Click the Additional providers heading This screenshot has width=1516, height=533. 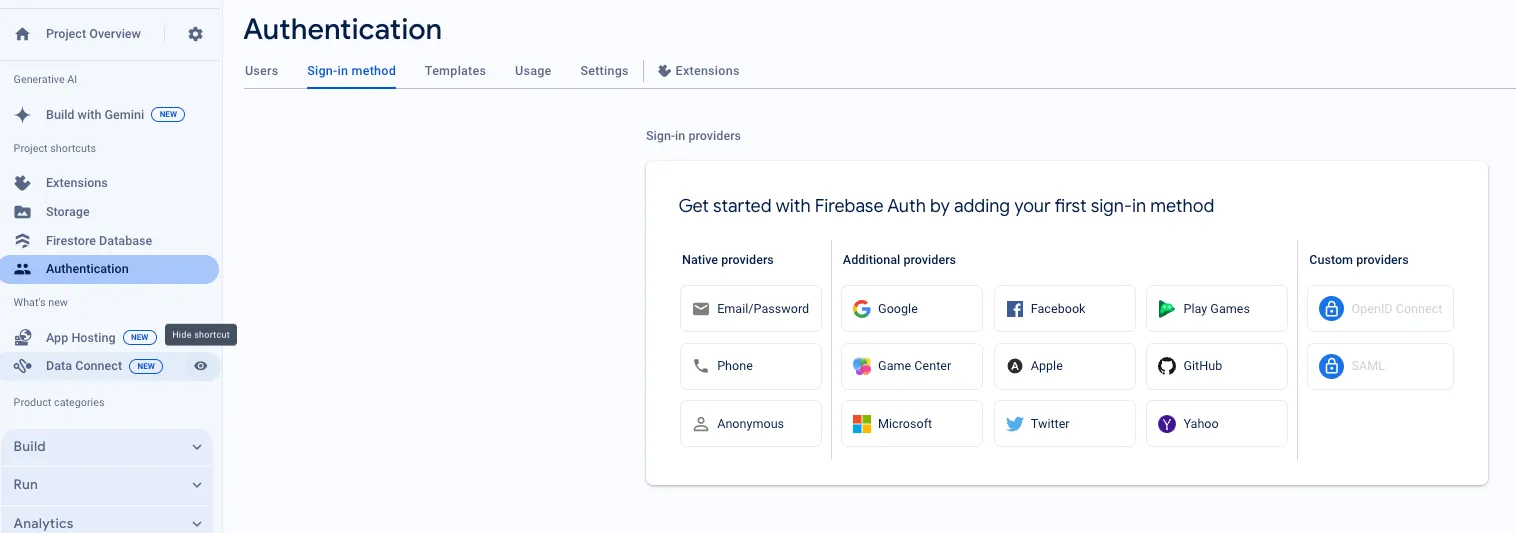pos(899,260)
